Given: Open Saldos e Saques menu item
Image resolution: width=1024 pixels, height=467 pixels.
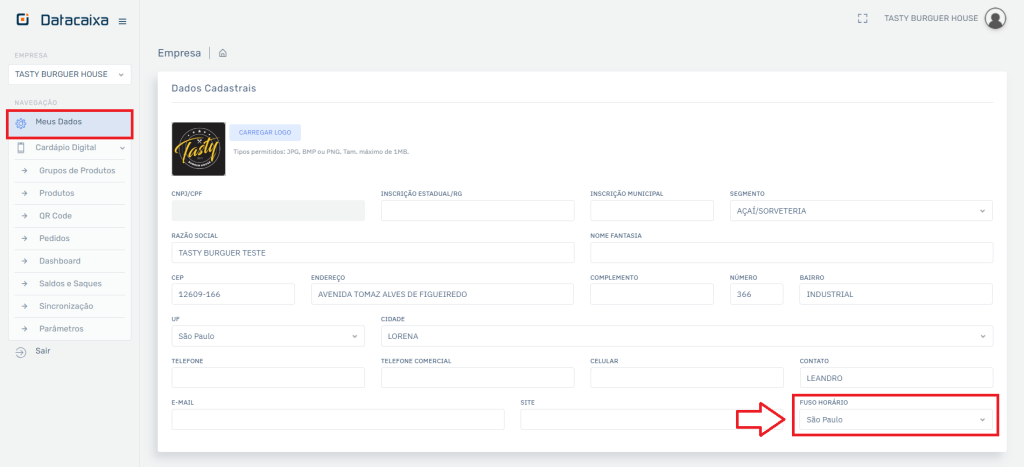Looking at the screenshot, I should coord(70,284).
